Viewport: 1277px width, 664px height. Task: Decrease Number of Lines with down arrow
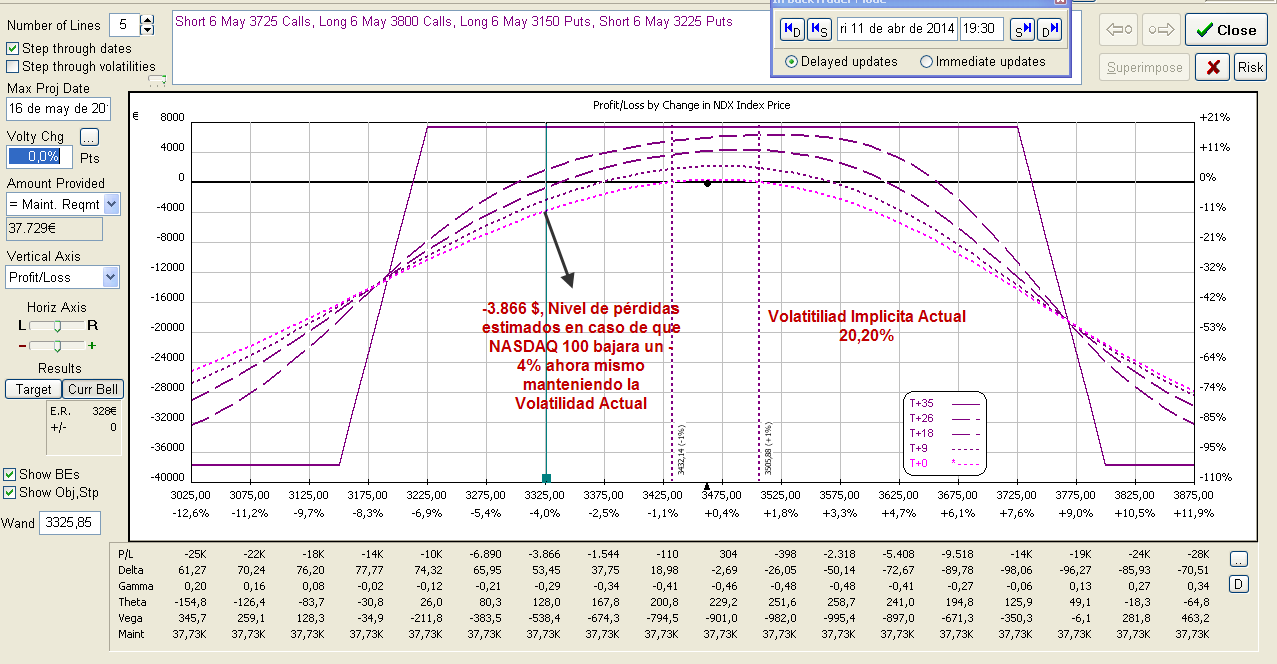coord(148,30)
